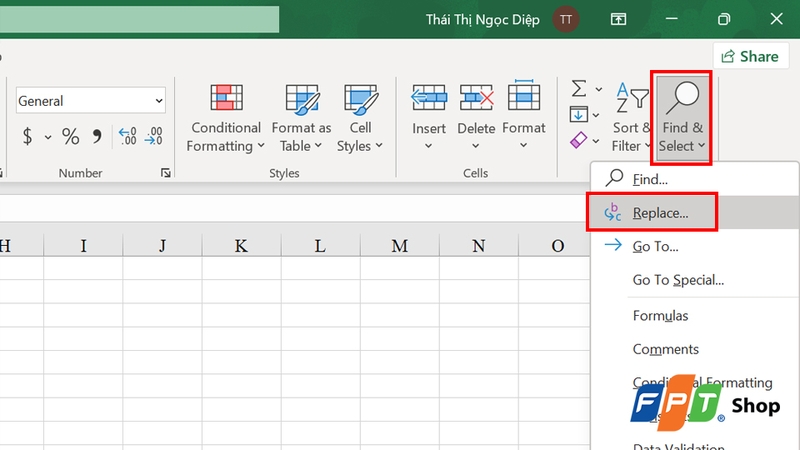
Task: Click the Clear eraser icon
Action: point(579,140)
